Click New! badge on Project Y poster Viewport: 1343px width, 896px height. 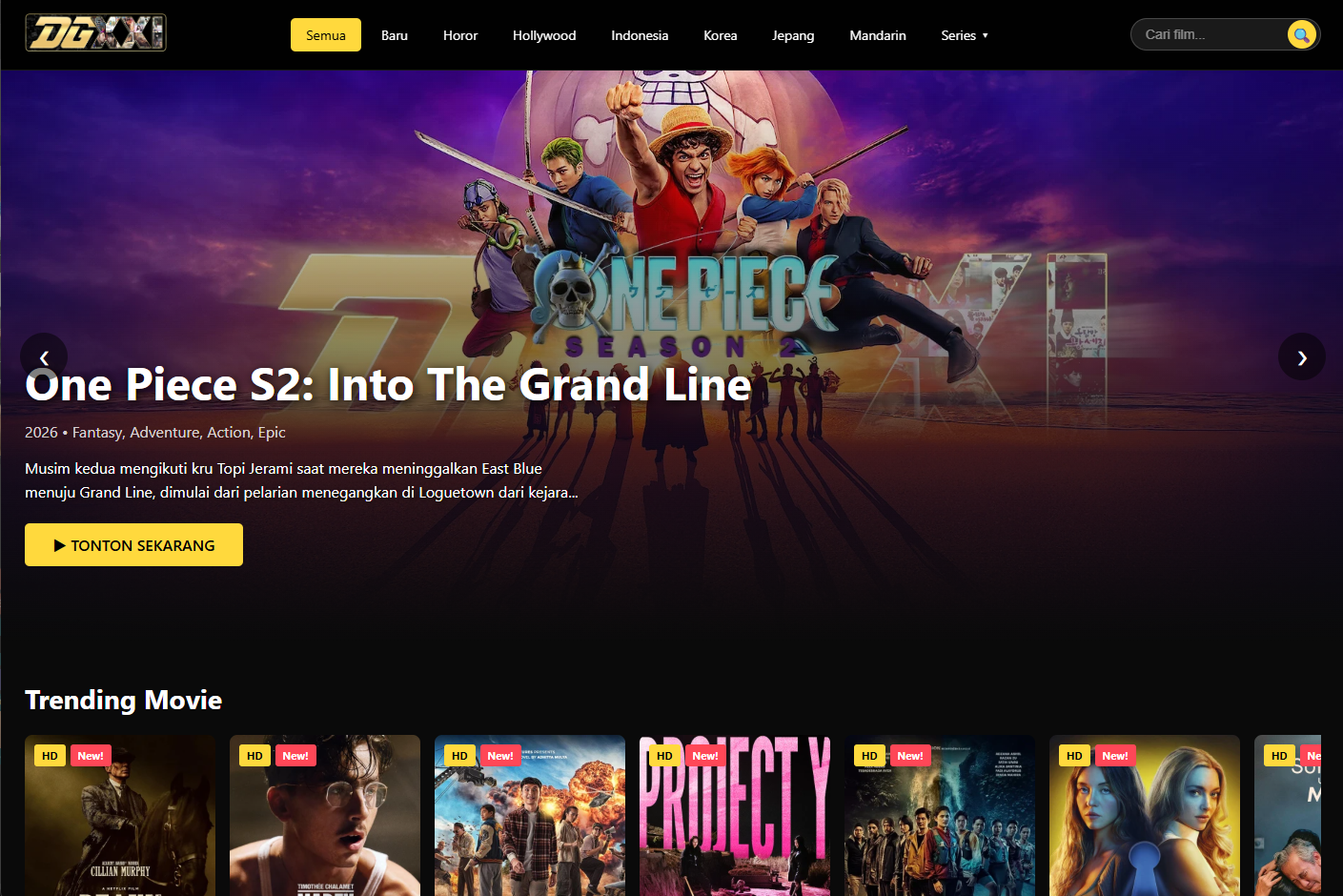(705, 756)
